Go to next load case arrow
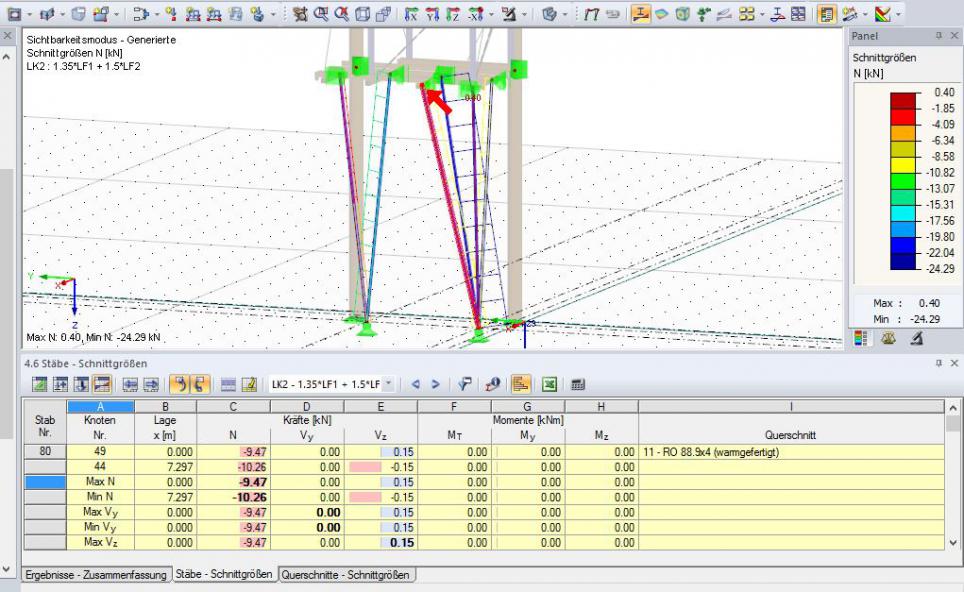 (435, 384)
